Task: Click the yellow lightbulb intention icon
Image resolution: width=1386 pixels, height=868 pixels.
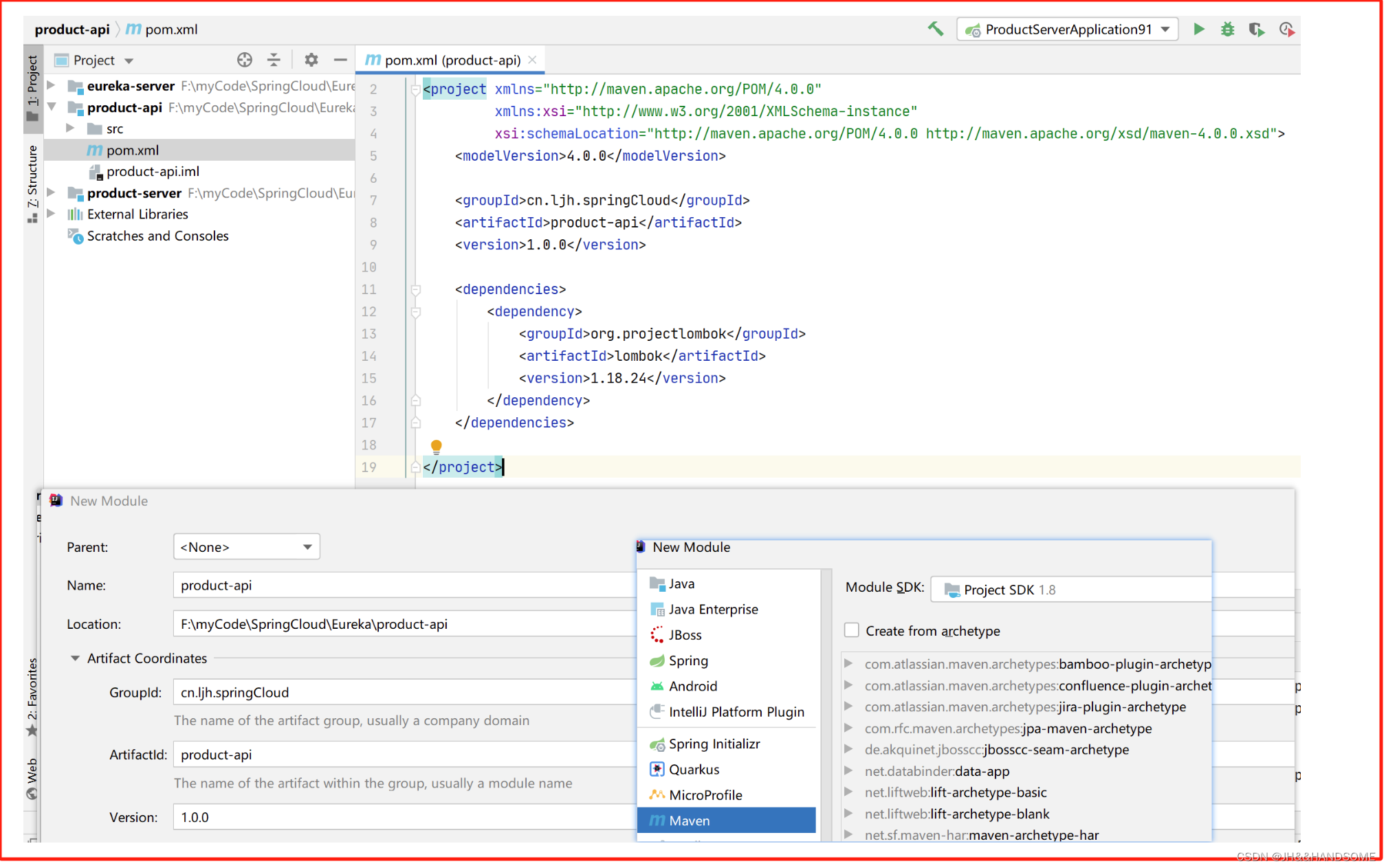Action: coord(436,447)
